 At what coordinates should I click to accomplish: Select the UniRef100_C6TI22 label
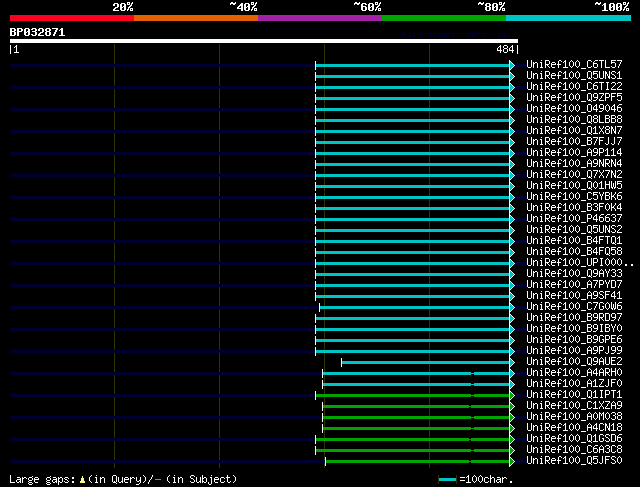pos(574,87)
